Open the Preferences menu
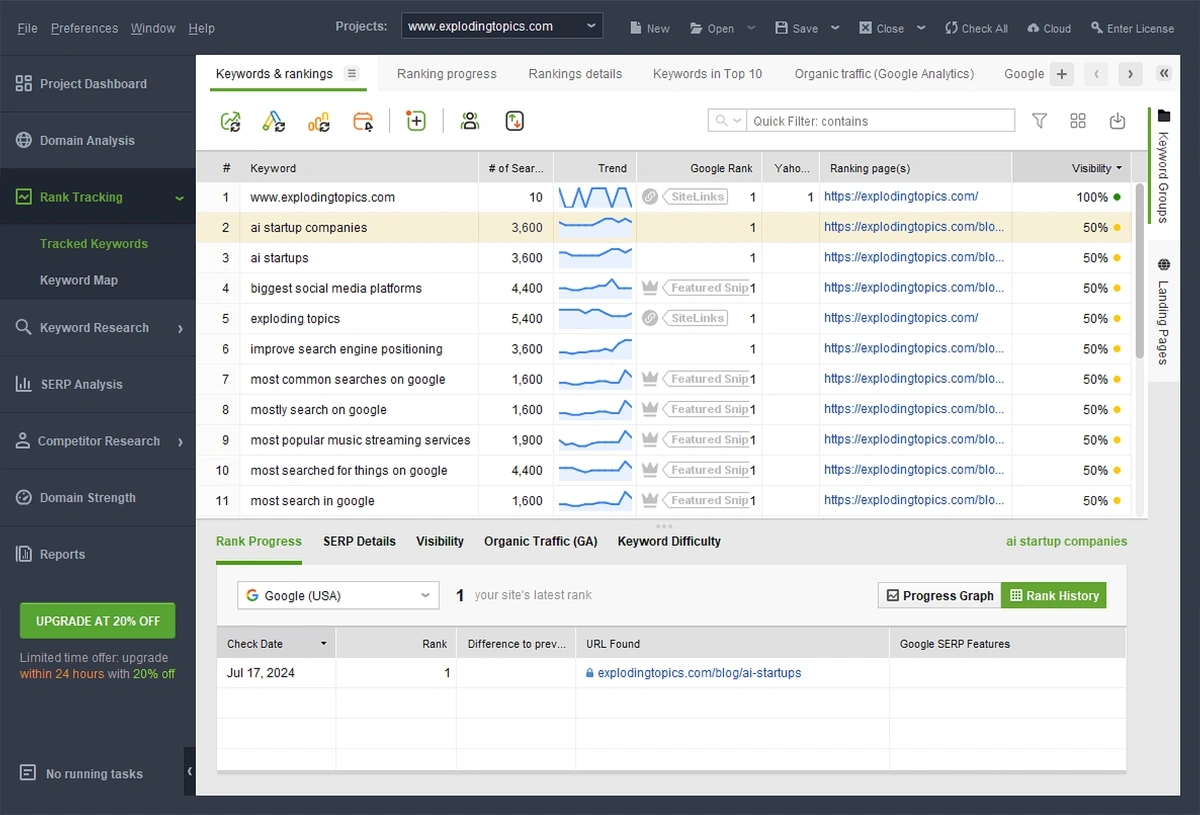This screenshot has height=815, width=1200. 84,28
